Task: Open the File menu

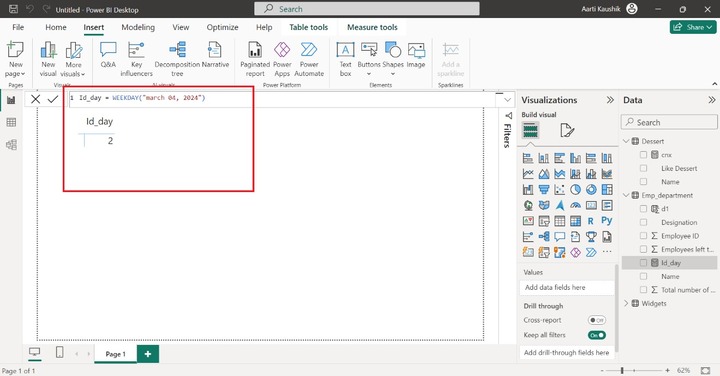Action: (18, 27)
